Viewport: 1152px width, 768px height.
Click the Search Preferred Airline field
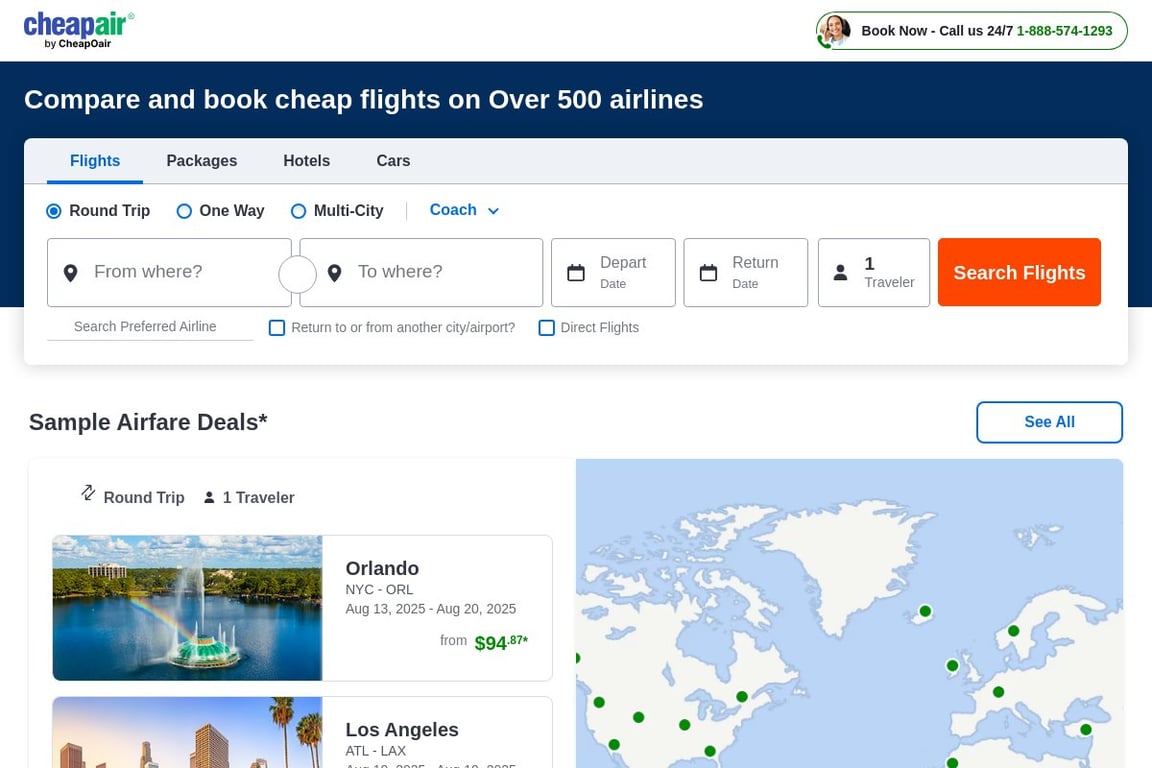click(x=150, y=327)
